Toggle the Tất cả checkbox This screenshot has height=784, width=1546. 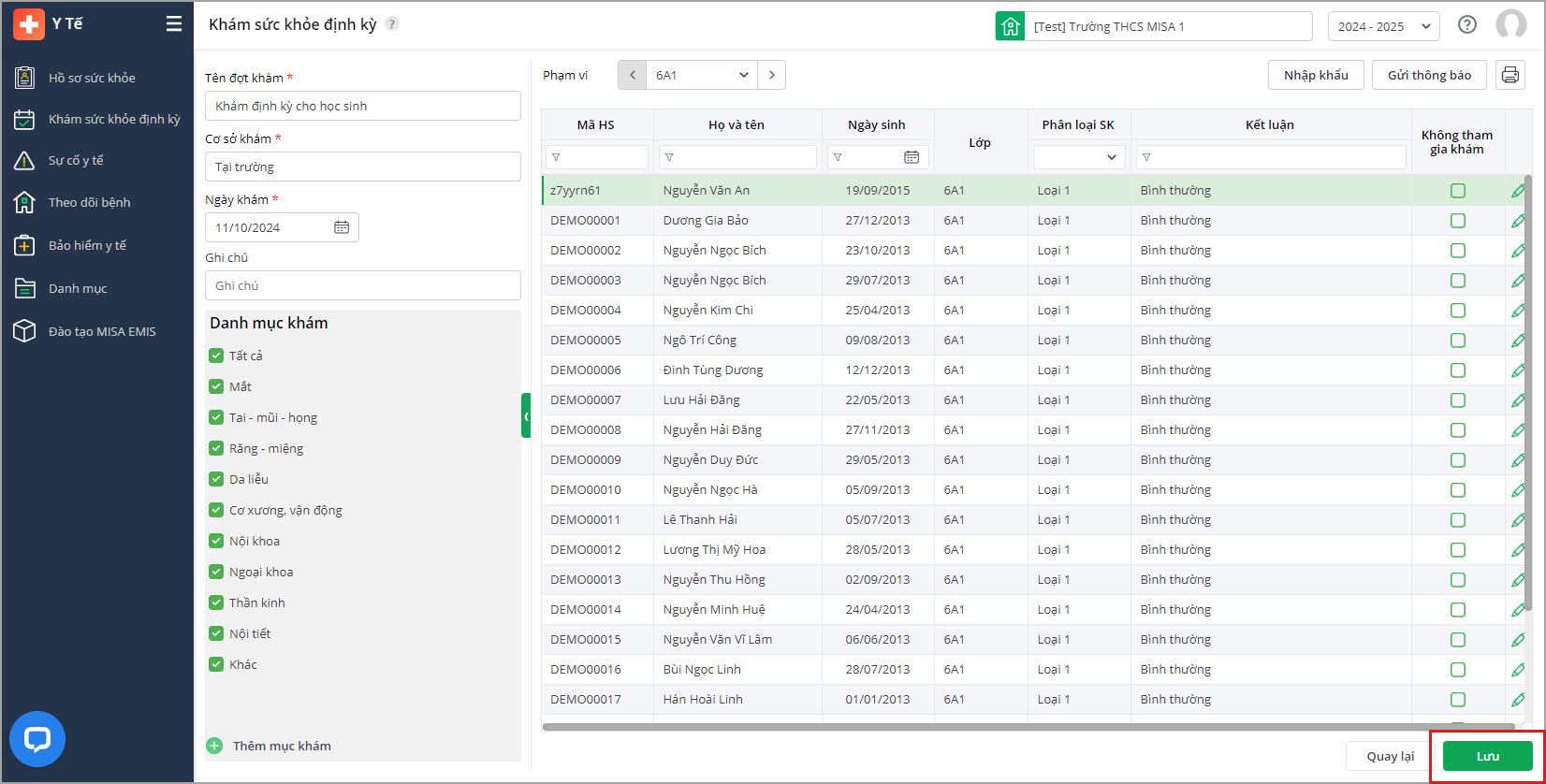[x=216, y=356]
